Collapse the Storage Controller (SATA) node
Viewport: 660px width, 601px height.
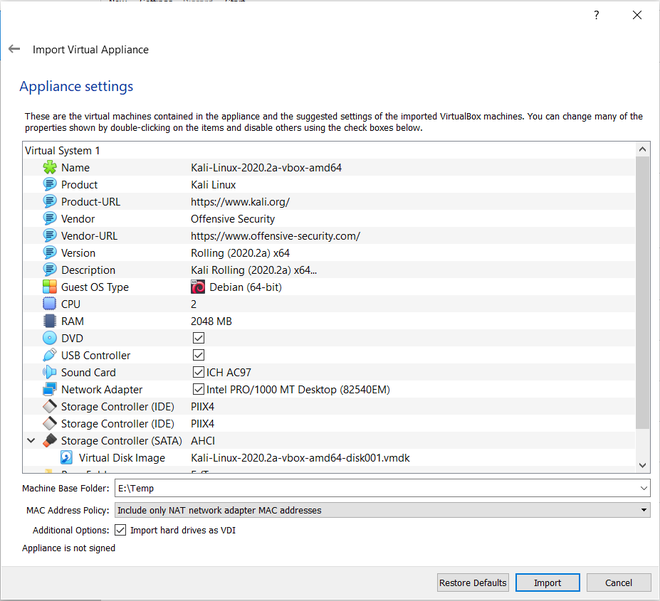[31, 441]
